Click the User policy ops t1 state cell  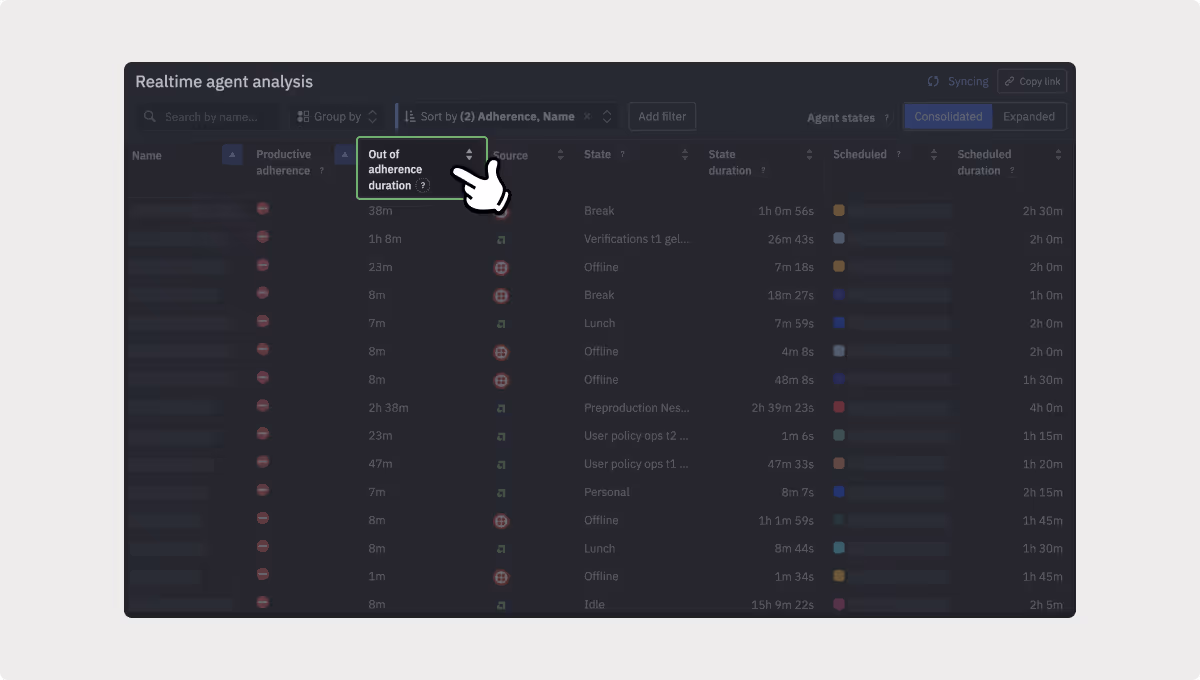[637, 464]
